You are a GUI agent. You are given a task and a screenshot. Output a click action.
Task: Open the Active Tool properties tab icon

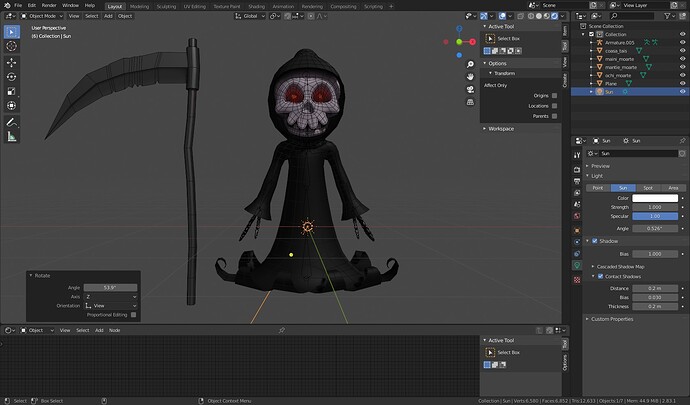click(x=577, y=155)
